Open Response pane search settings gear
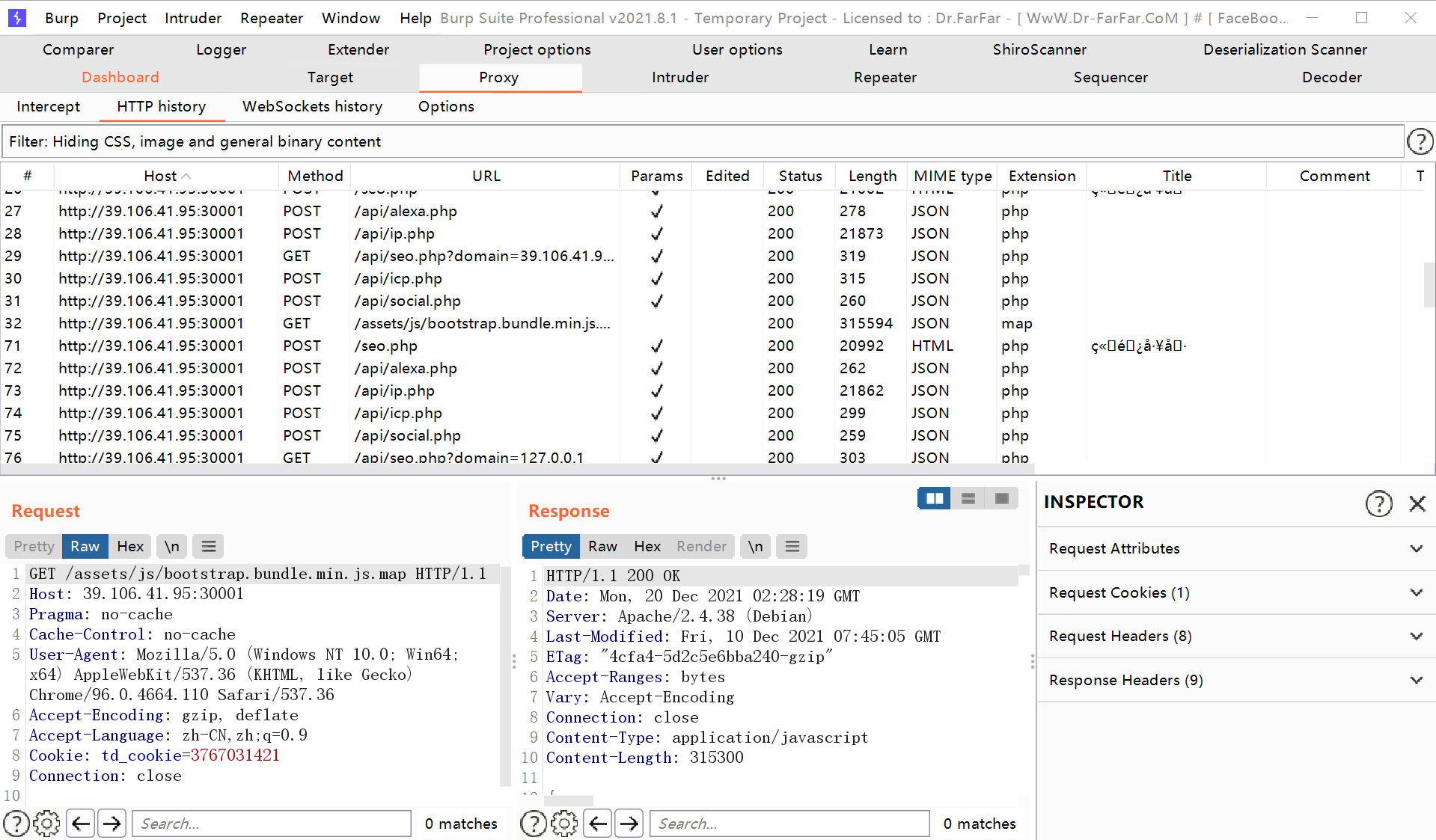This screenshot has height=840, width=1436. click(x=564, y=824)
